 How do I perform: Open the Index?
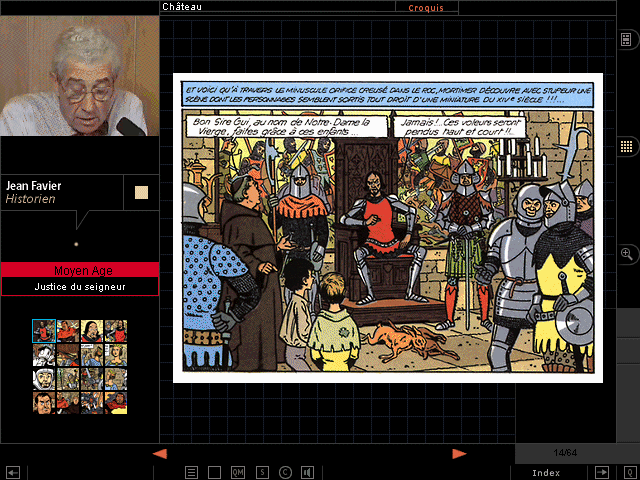click(546, 473)
